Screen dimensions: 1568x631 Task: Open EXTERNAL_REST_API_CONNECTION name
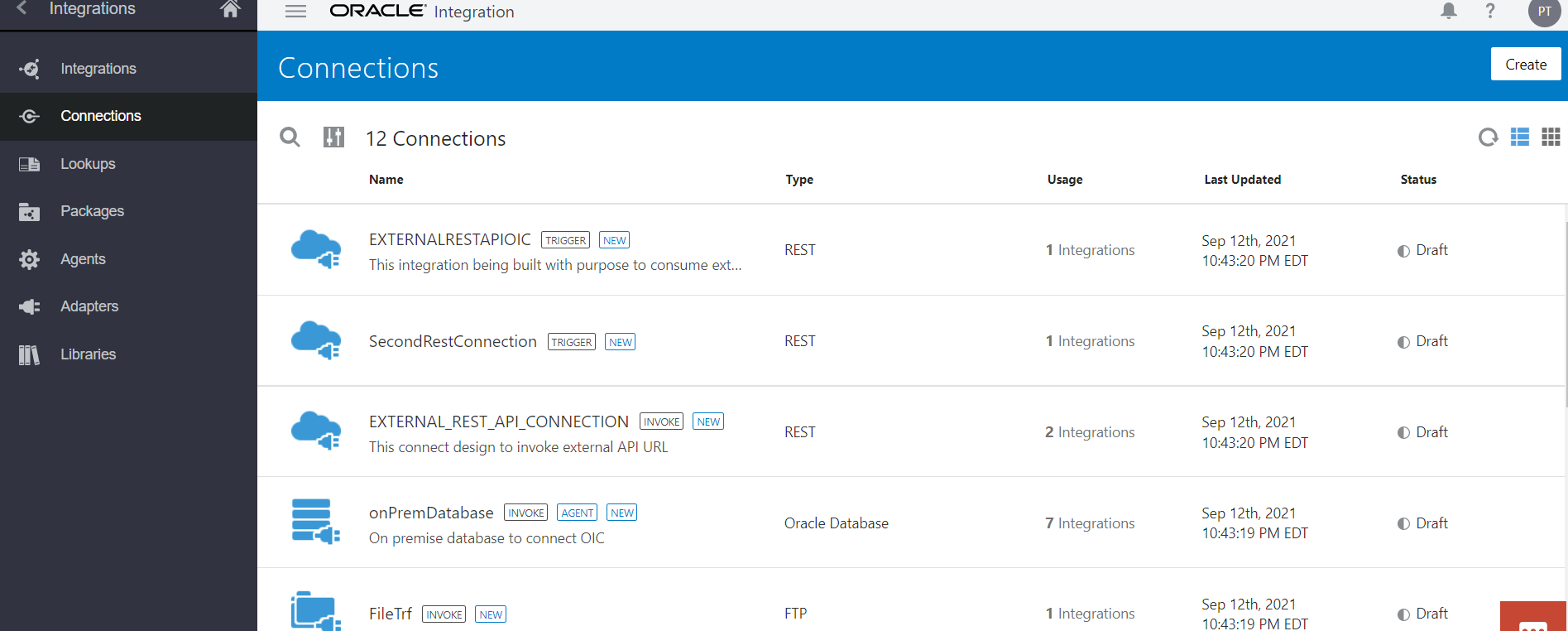tap(499, 421)
